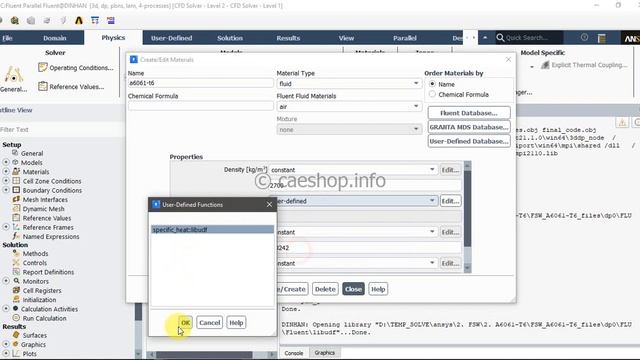Viewport: 640px width, 360px height.
Task: Select Cell Registers tree item
Action: (x=42, y=291)
